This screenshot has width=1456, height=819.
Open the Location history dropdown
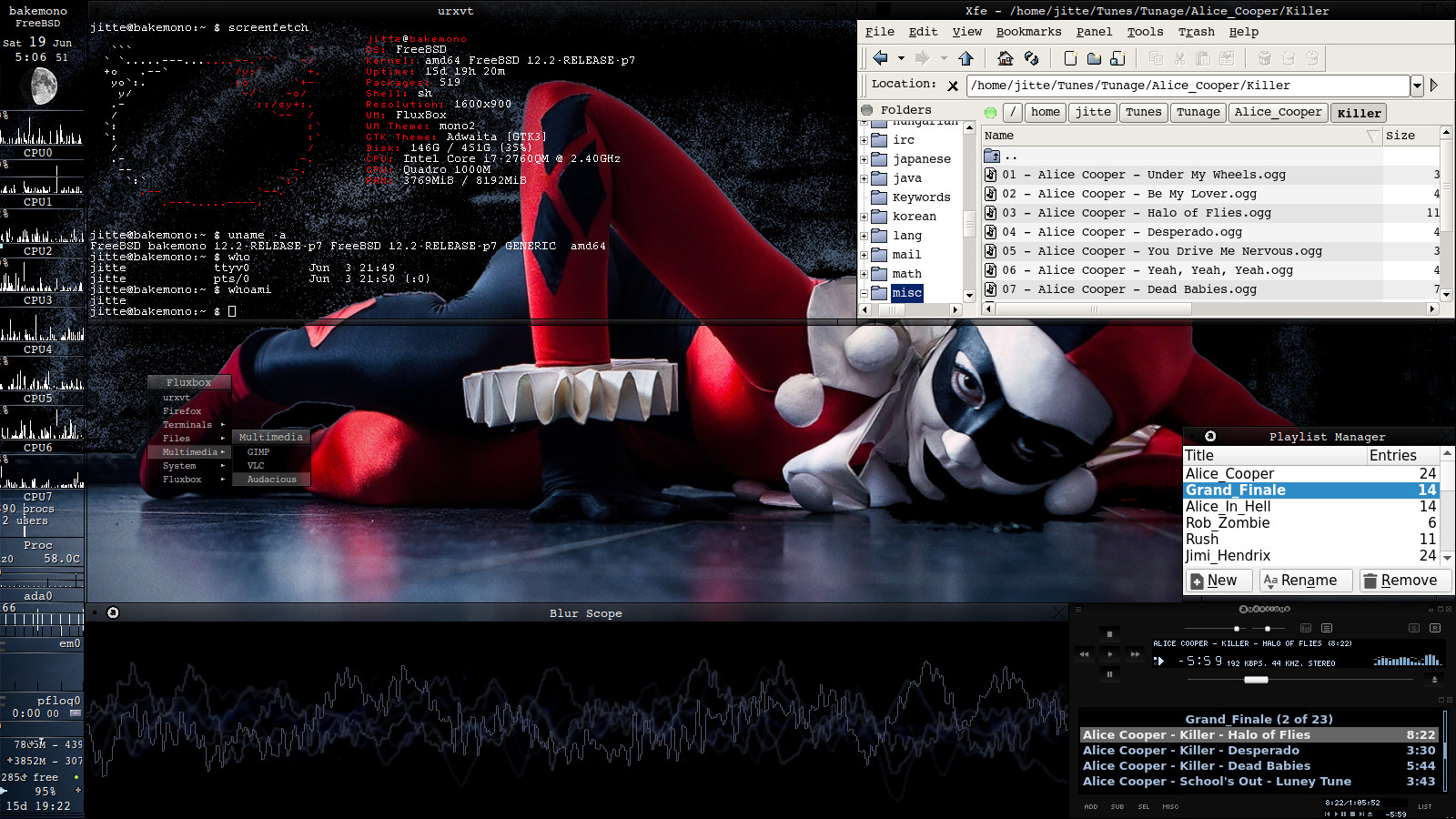1417,86
